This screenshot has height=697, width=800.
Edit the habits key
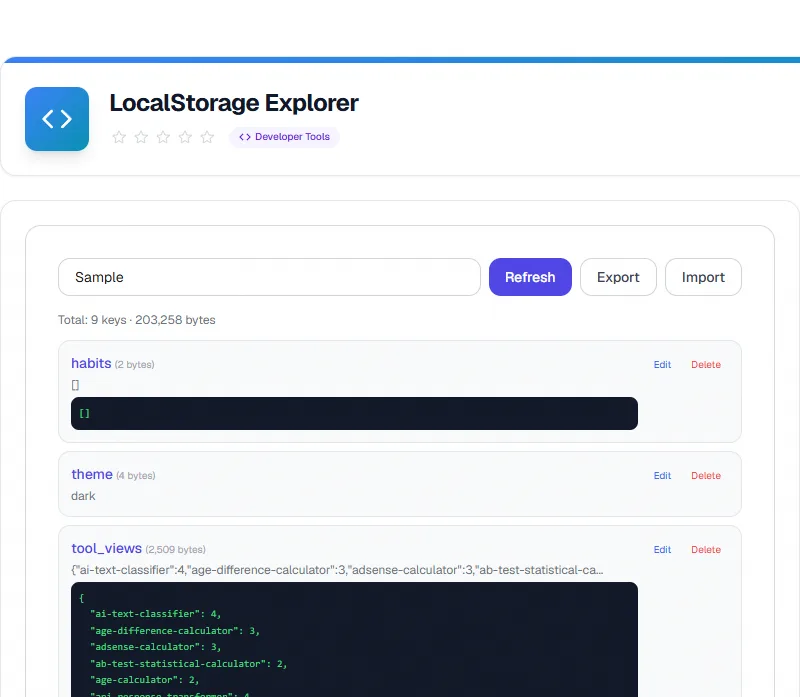[662, 365]
